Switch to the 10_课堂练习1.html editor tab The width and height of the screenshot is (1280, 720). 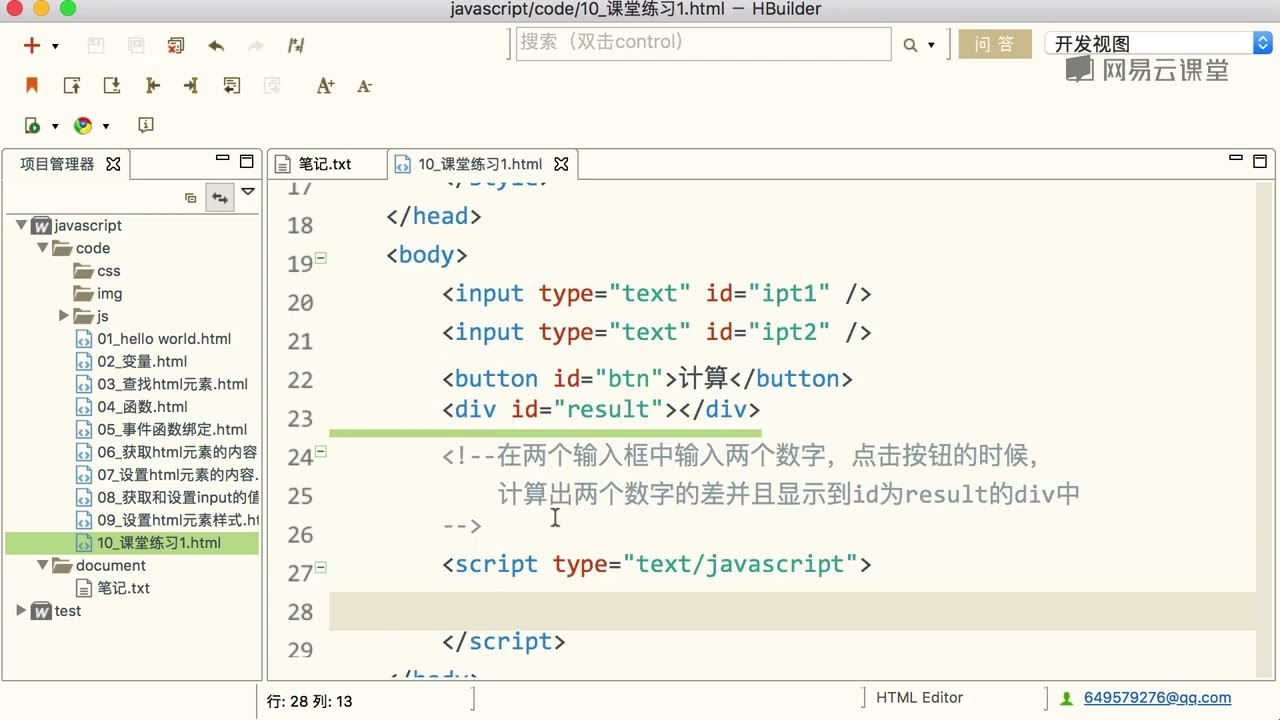coord(480,164)
